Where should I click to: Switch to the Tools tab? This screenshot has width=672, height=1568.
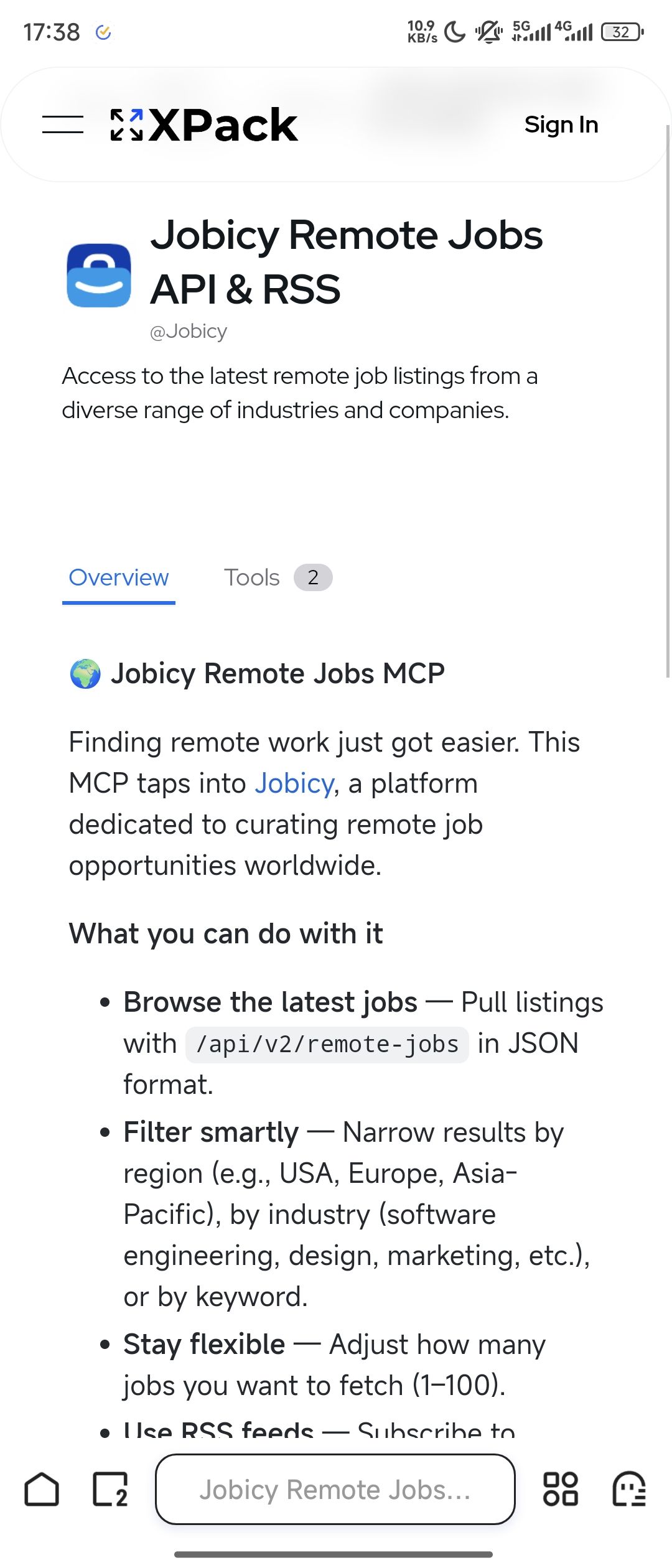(x=252, y=577)
